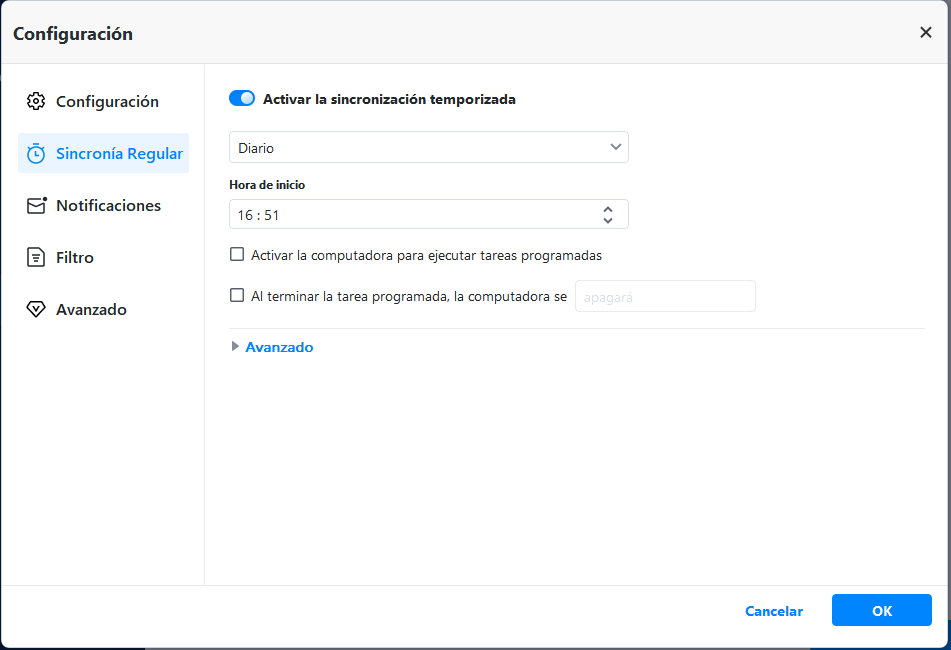Disable the timed synchronization toggle
This screenshot has height=650, width=951.
(242, 98)
